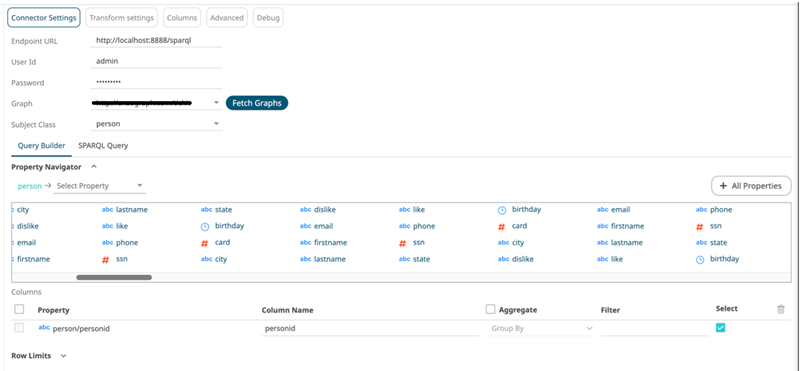Open the Transform settings tab
The height and width of the screenshot is (371, 801).
pos(122,17)
